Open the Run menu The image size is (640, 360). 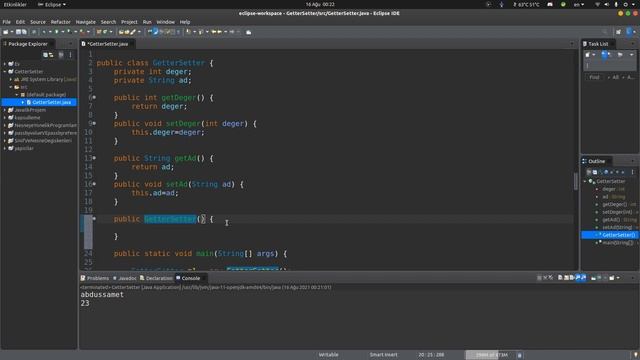(147, 22)
